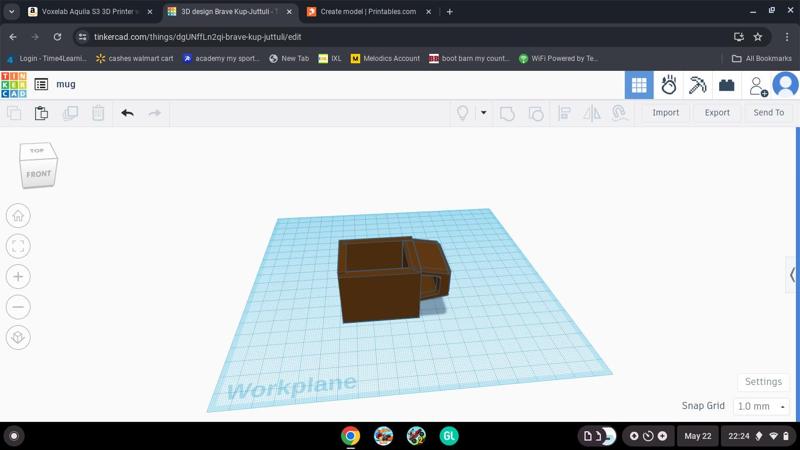Toggle perspective/orthographic view
Screen dimensions: 800x450
(x=18, y=338)
